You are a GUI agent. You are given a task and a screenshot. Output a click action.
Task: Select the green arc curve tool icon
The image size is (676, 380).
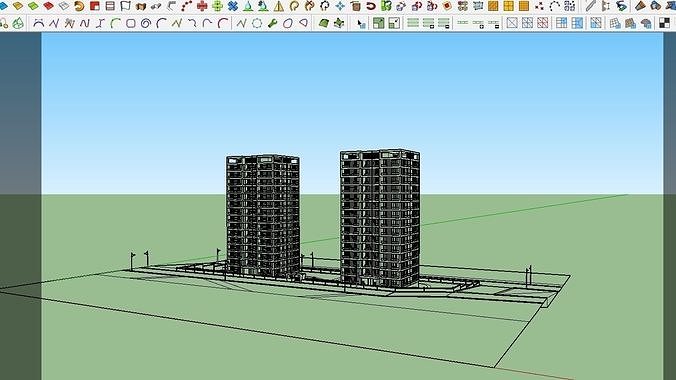pyautogui.click(x=116, y=23)
